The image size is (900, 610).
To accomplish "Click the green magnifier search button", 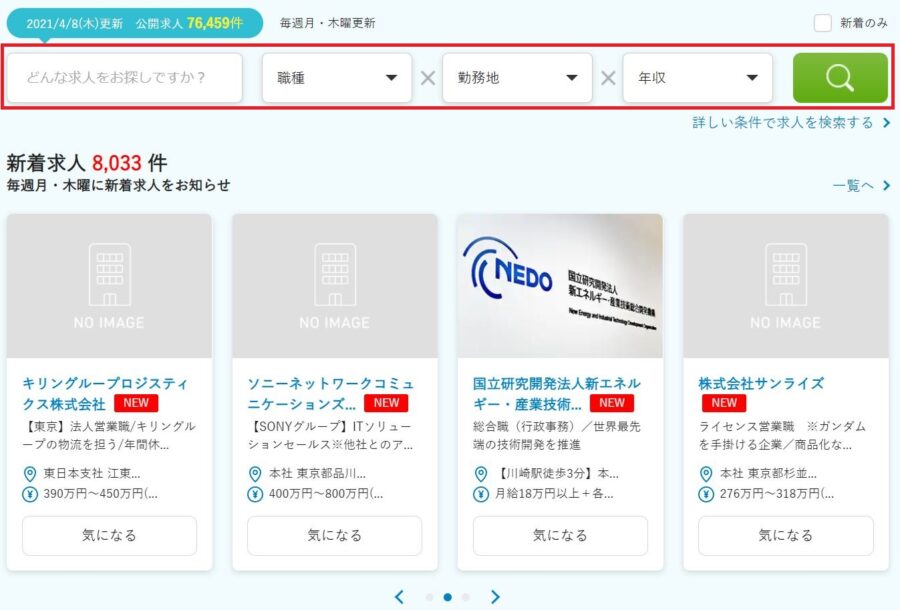I will click(840, 77).
